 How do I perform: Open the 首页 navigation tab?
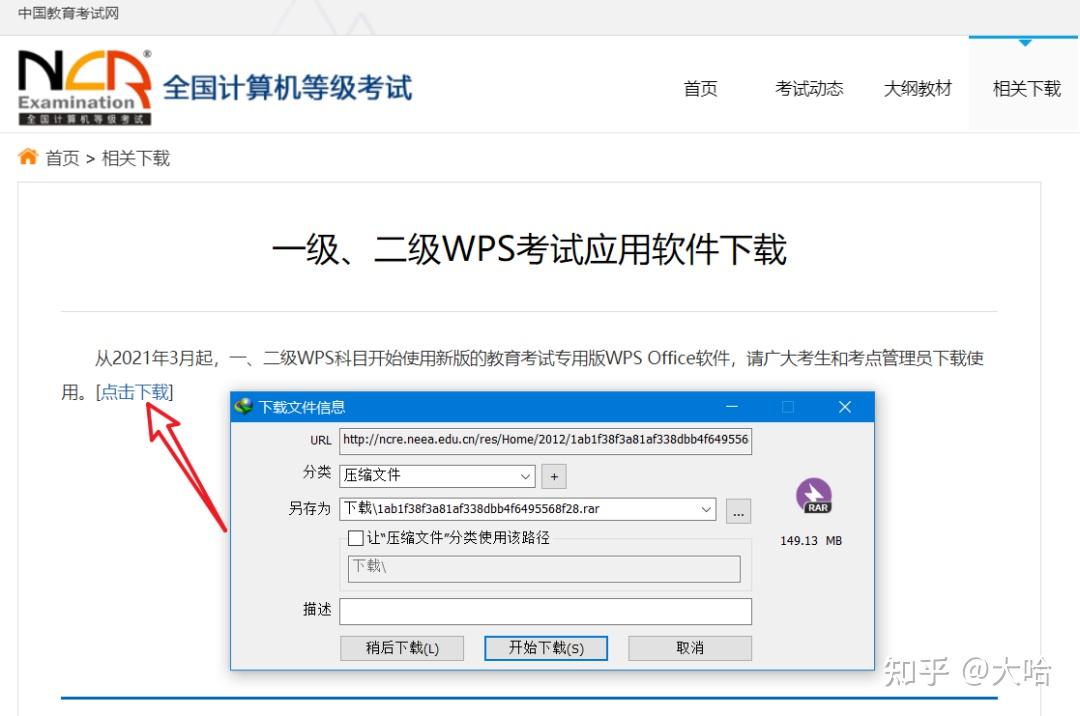pyautogui.click(x=700, y=89)
